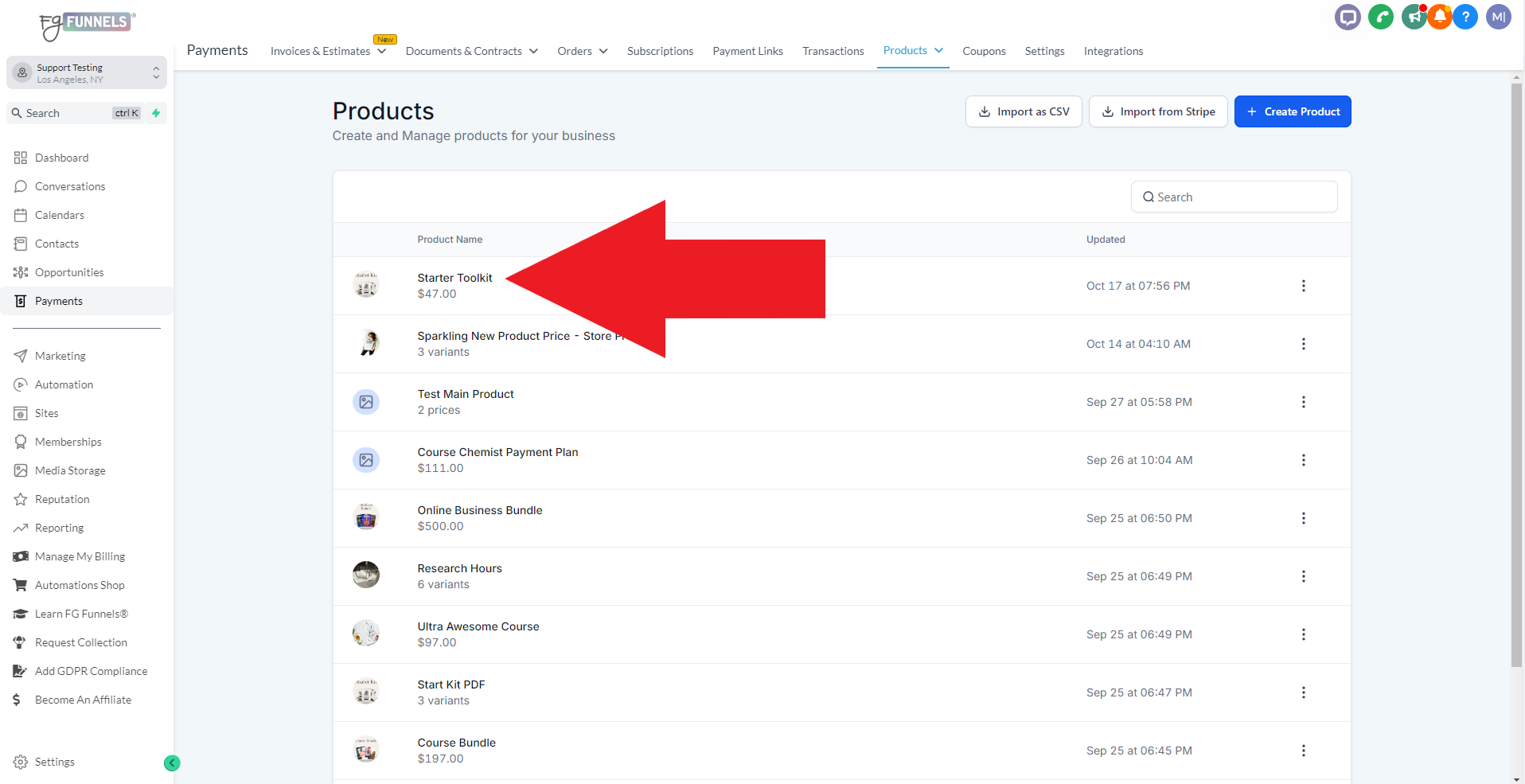Click the Research Hours product thumbnail
1525x784 pixels.
(366, 575)
